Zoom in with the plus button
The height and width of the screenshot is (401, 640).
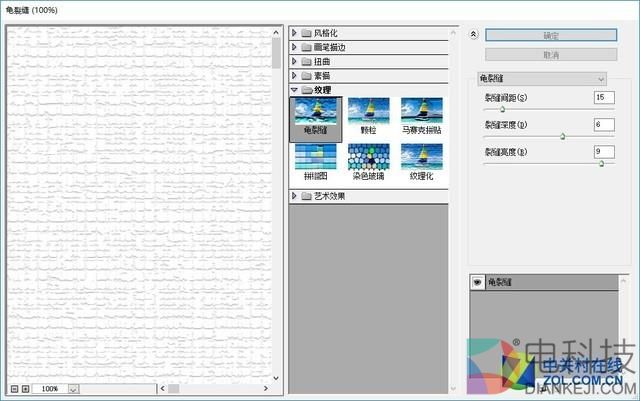pos(25,389)
